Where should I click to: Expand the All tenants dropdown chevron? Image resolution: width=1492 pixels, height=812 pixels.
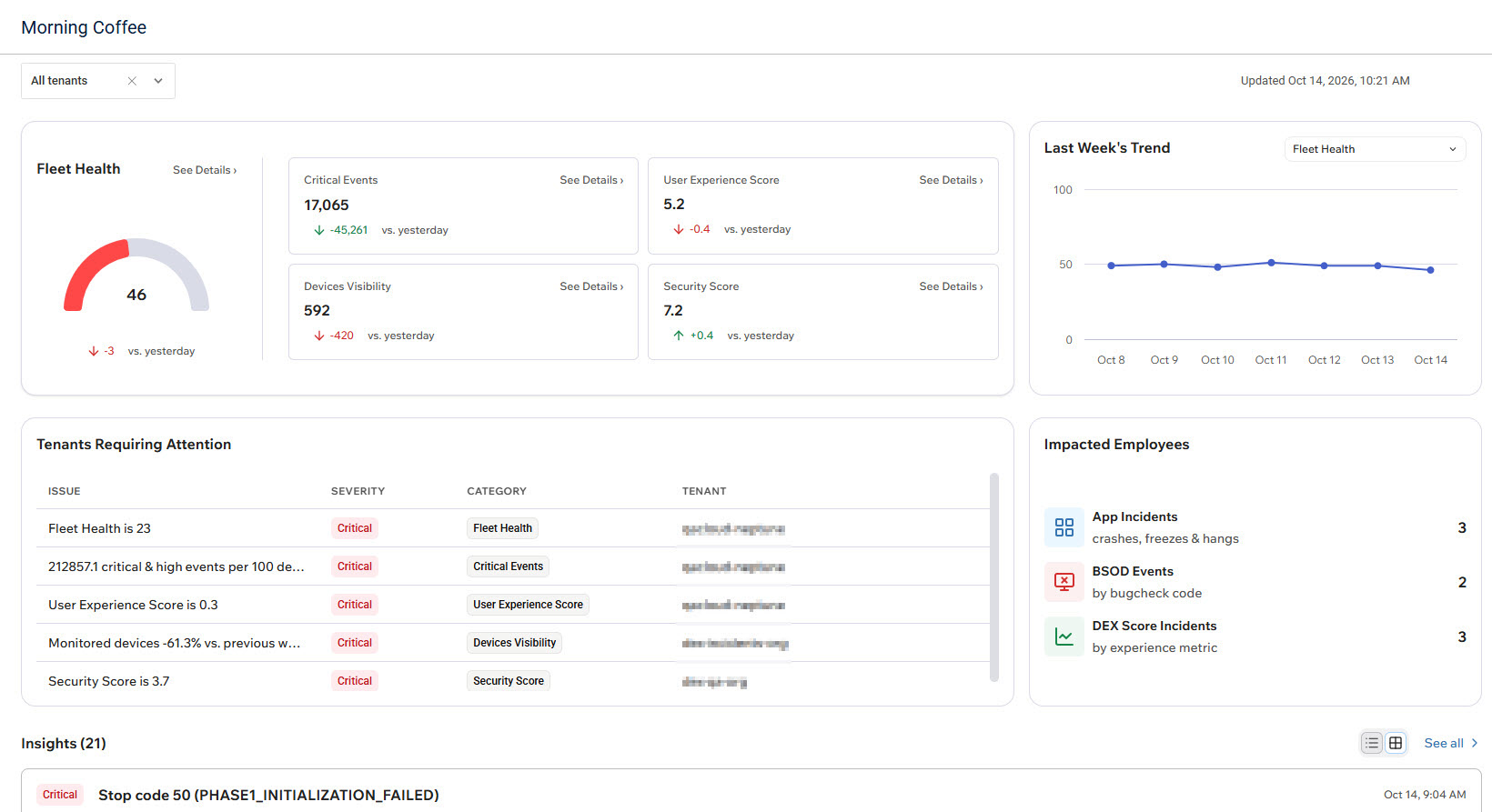[x=158, y=81]
